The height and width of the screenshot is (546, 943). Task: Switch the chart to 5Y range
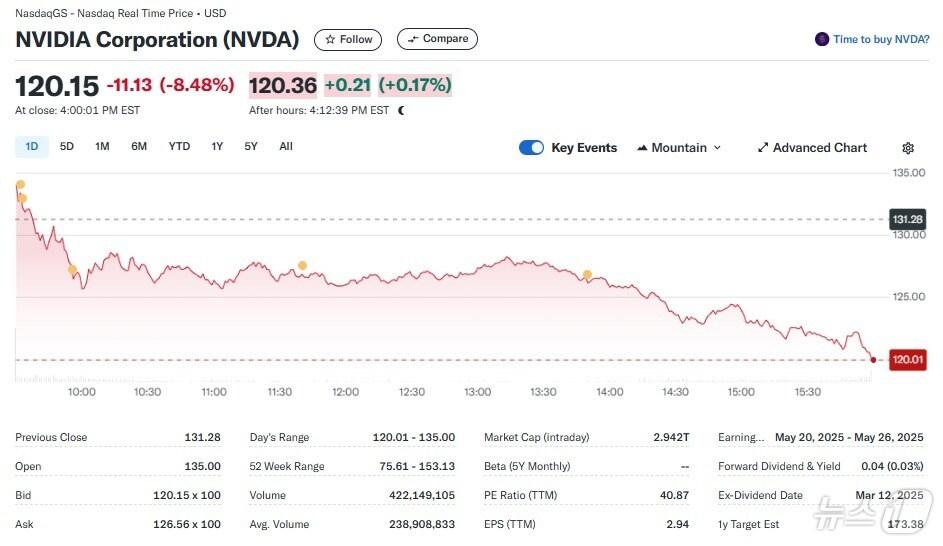coord(251,147)
